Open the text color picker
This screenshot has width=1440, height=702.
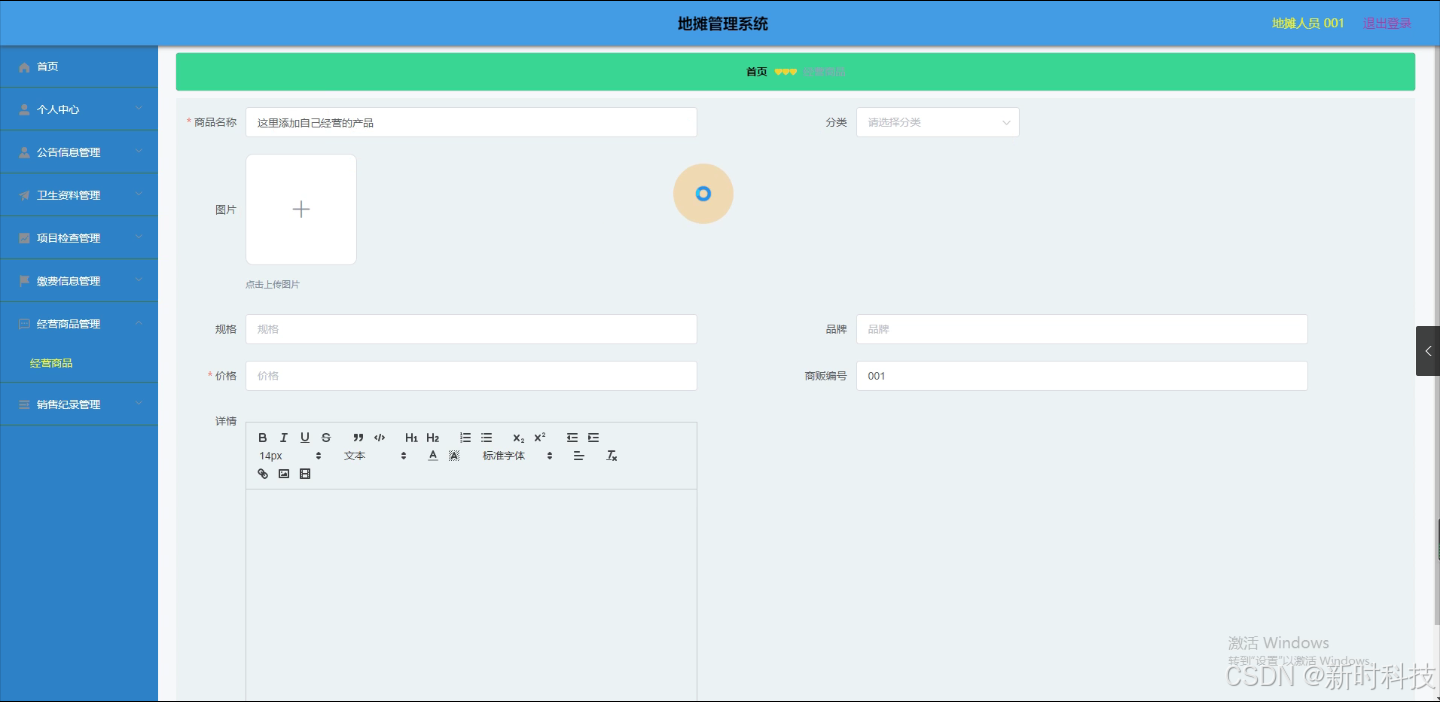[x=433, y=456]
